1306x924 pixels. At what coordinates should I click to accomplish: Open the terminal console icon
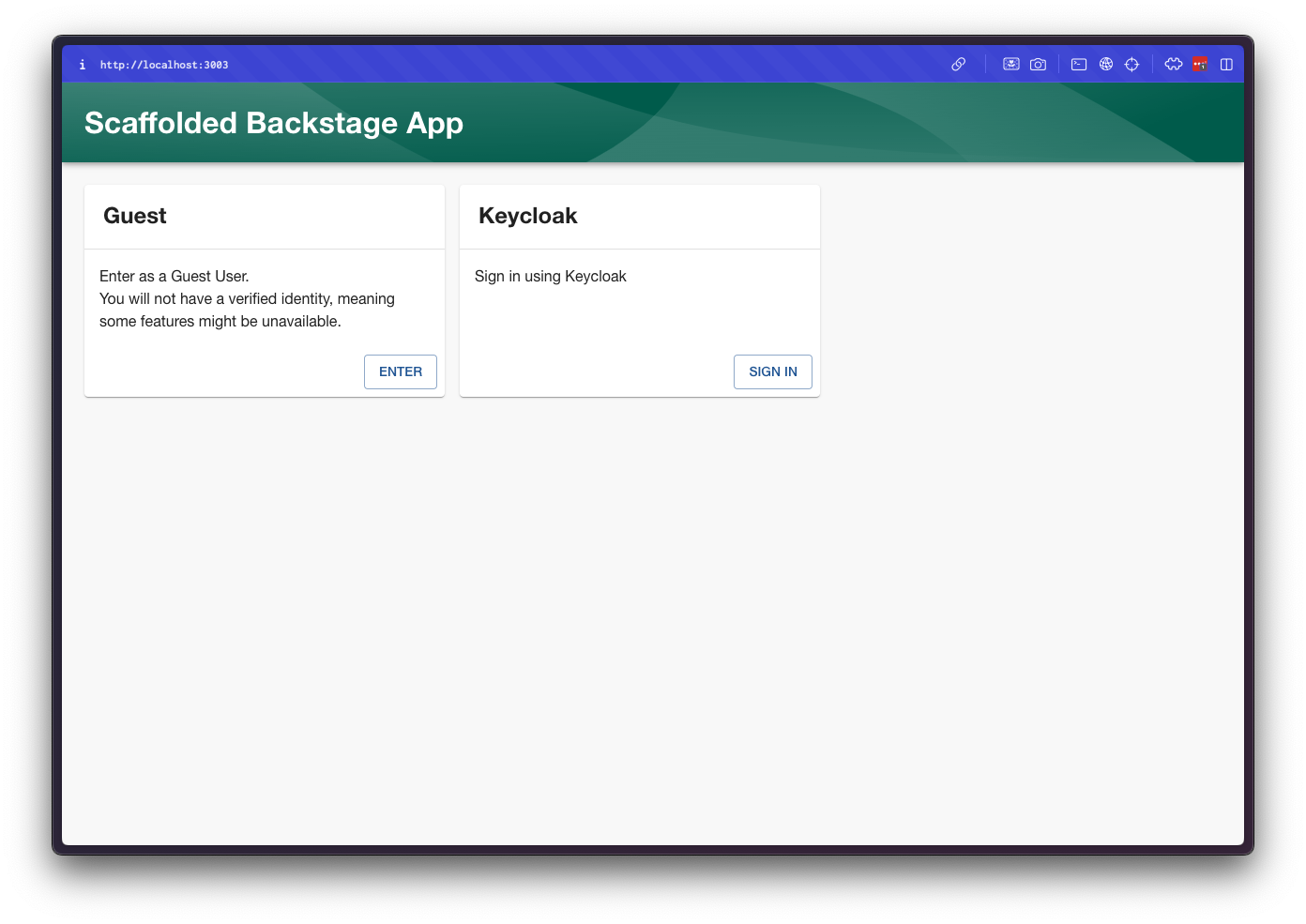pos(1079,65)
